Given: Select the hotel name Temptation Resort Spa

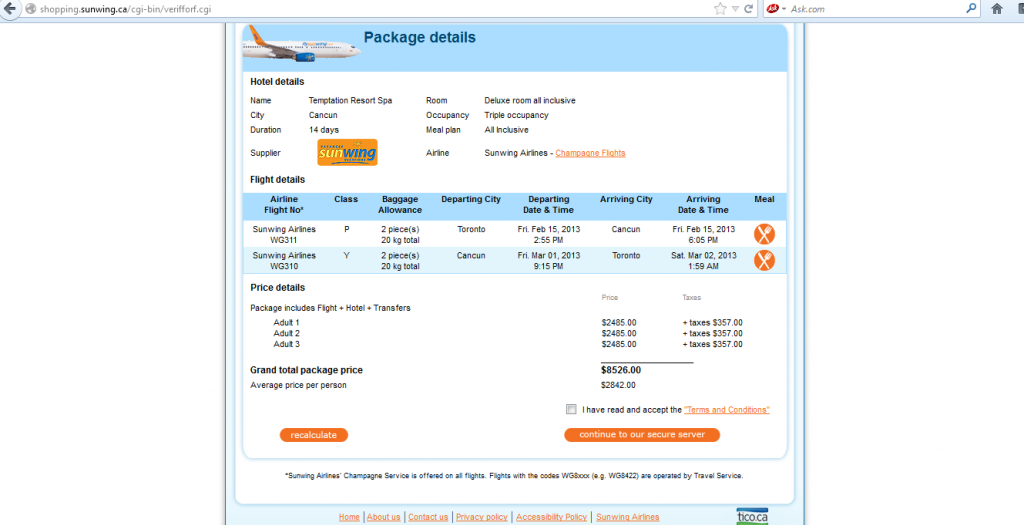Looking at the screenshot, I should pos(350,101).
